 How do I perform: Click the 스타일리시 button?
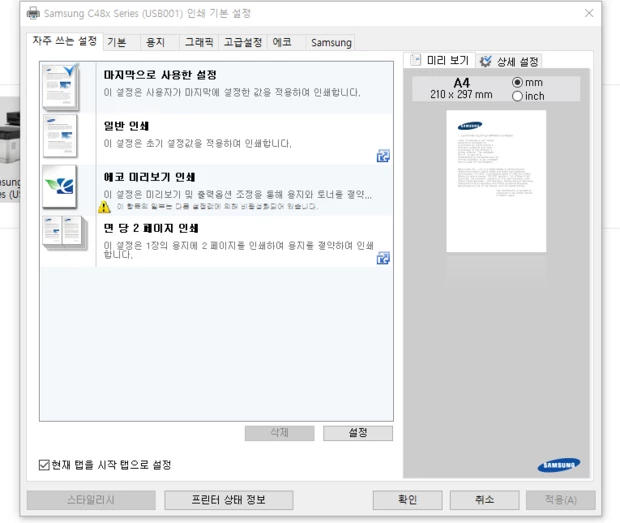tap(91, 500)
